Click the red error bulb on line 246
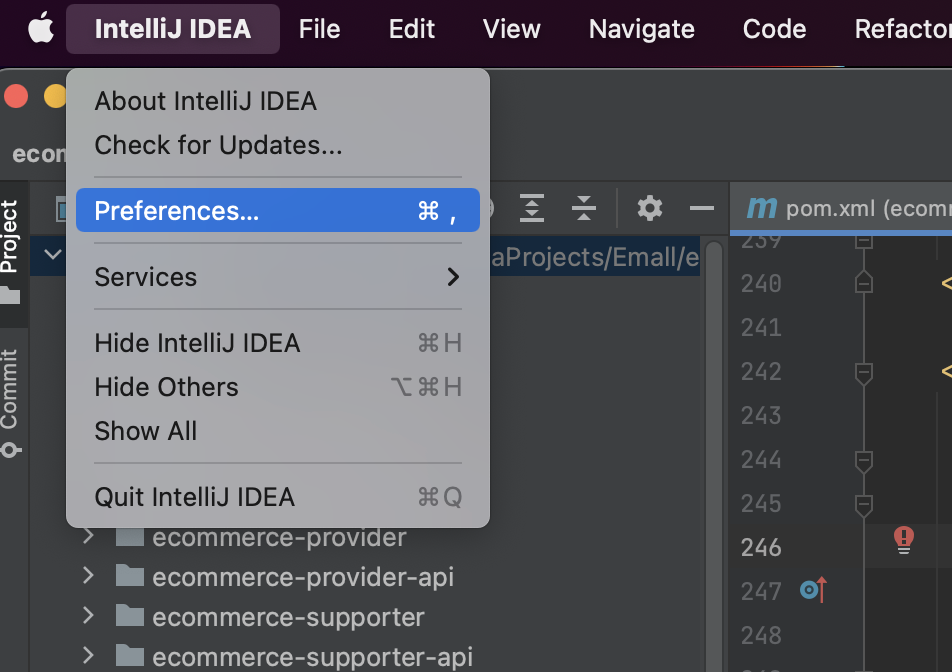The height and width of the screenshot is (672, 952). point(904,541)
